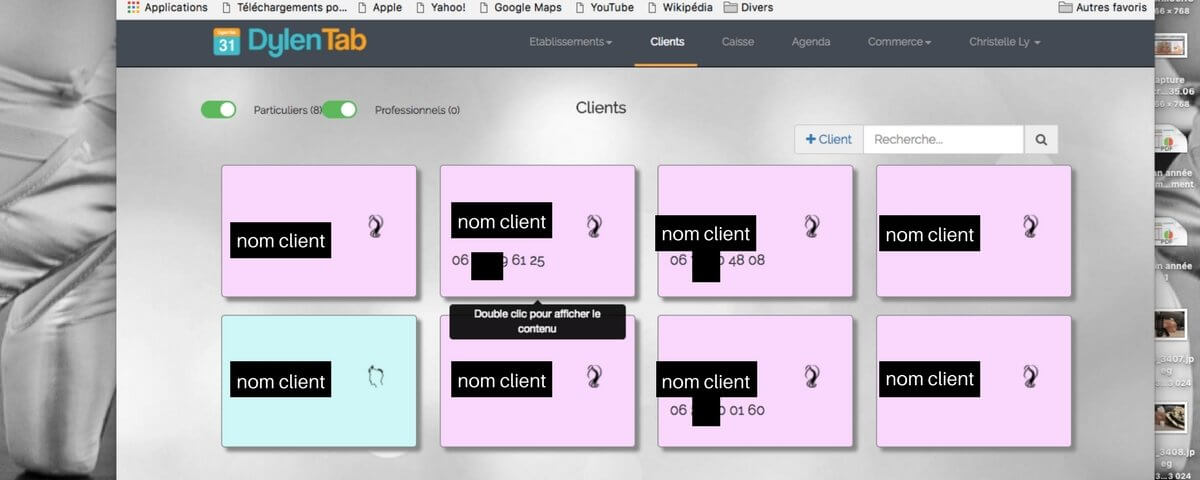This screenshot has height=480, width=1200.
Task: Click the DylenTab calendar logo icon
Action: click(226, 42)
